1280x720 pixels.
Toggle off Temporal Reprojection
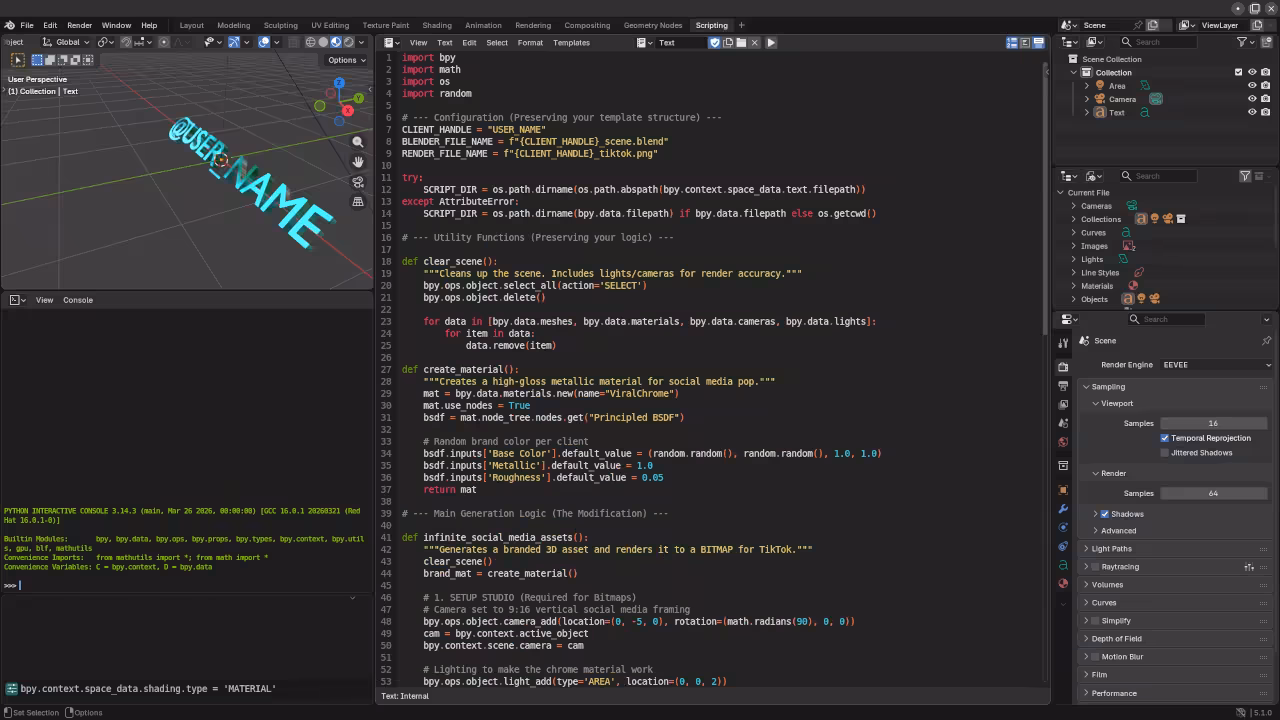click(1165, 438)
